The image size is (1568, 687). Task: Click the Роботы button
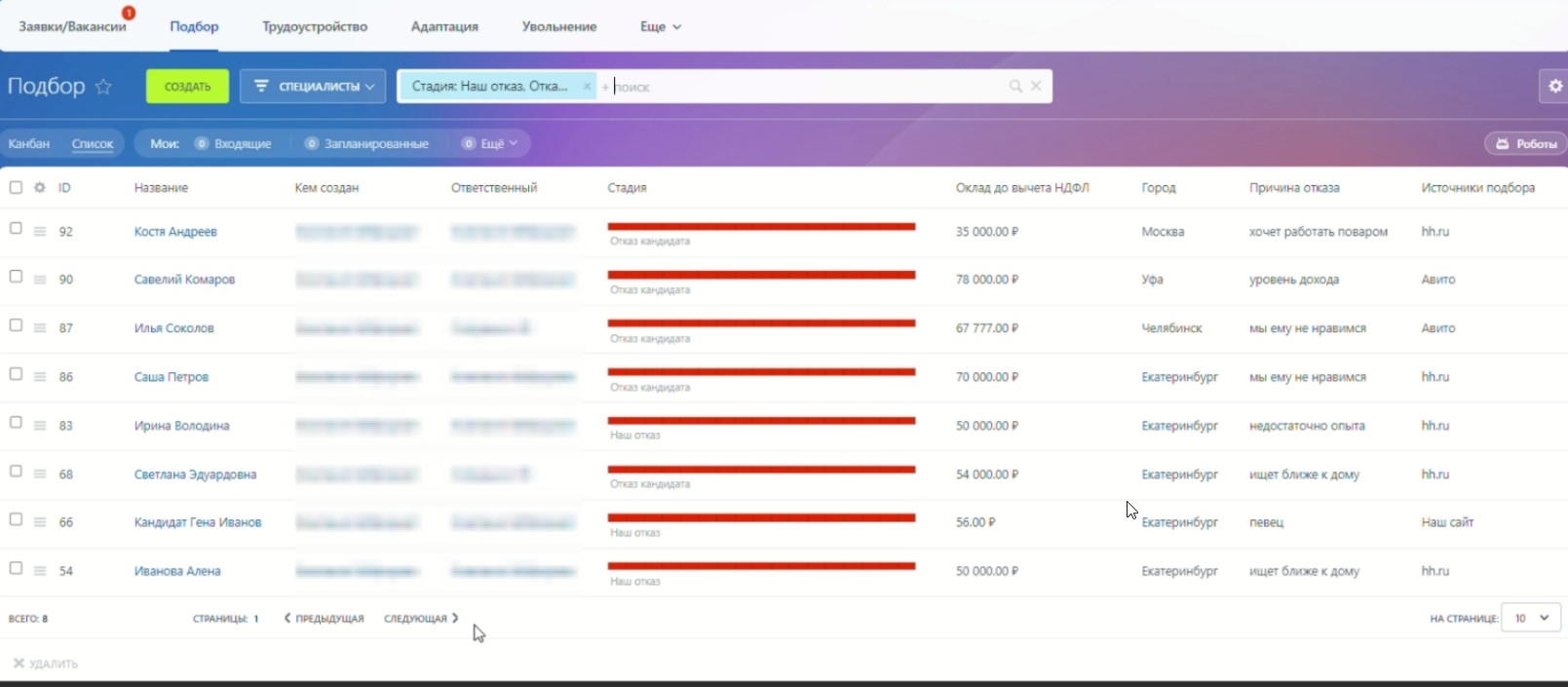[1526, 144]
